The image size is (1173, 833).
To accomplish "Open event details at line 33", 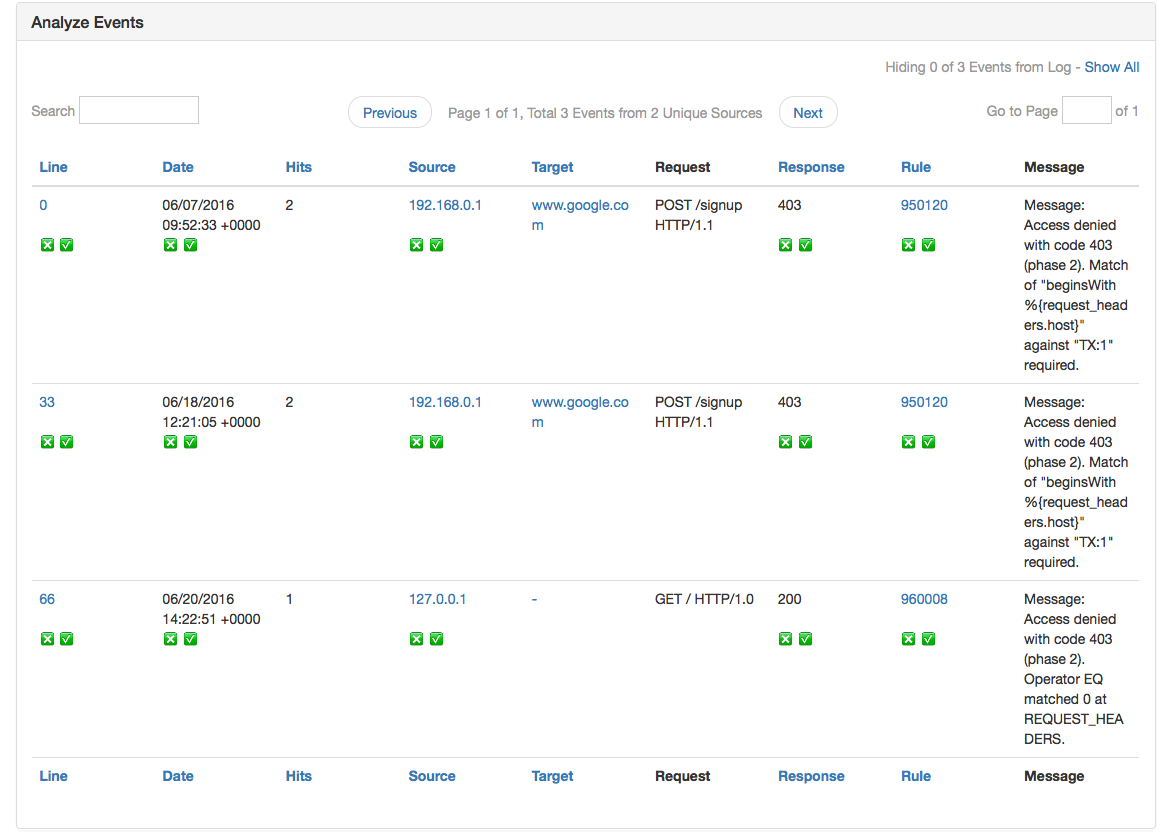I will tap(47, 402).
